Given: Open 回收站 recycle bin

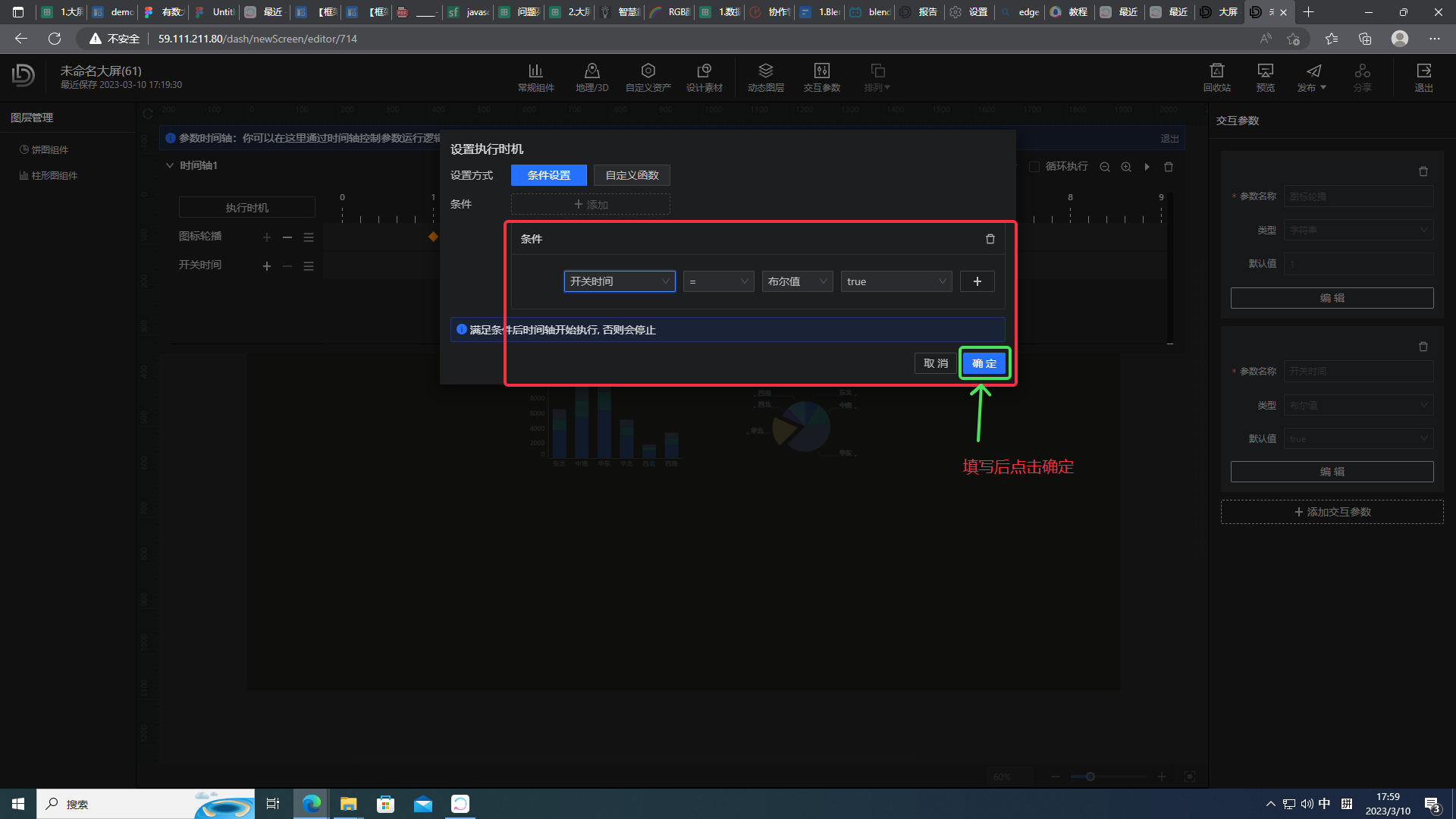Looking at the screenshot, I should [1216, 77].
